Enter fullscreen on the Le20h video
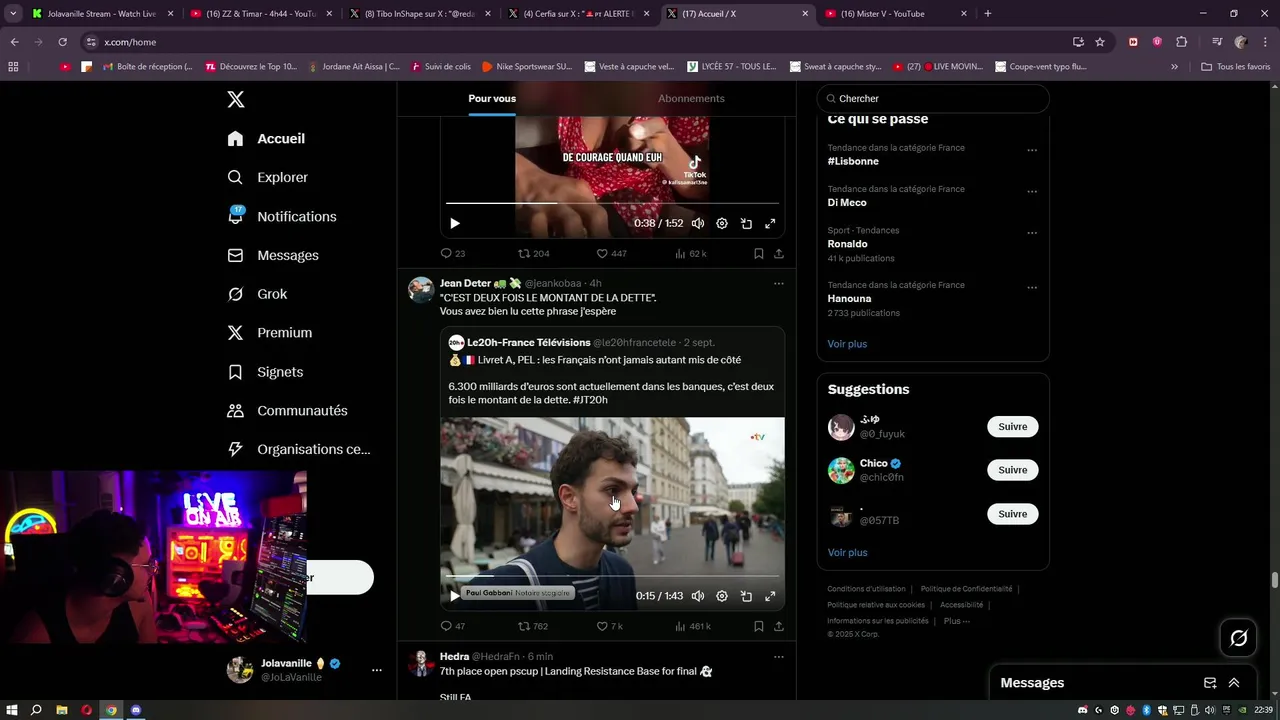 click(770, 596)
